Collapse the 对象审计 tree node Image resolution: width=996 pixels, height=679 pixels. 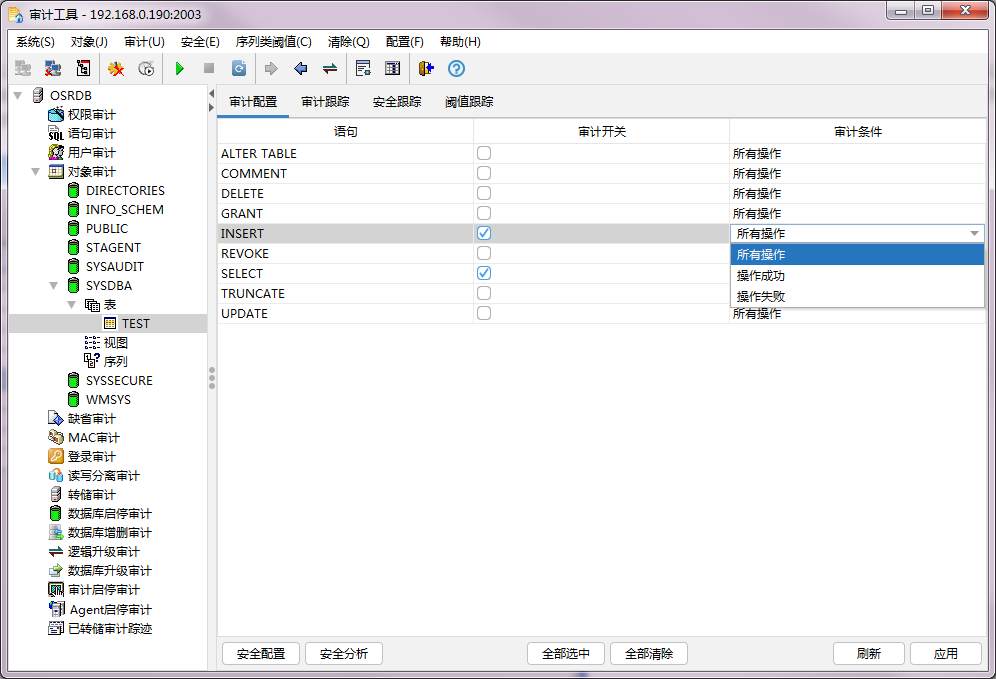tap(36, 172)
